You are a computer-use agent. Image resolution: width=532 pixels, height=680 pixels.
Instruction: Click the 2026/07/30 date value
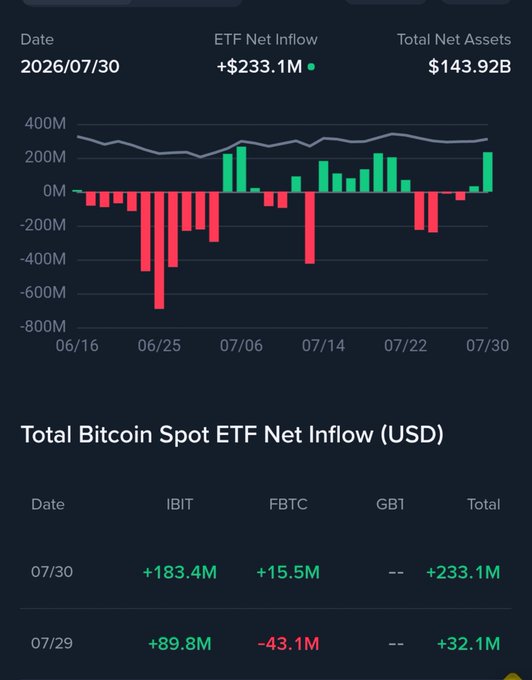coord(70,66)
